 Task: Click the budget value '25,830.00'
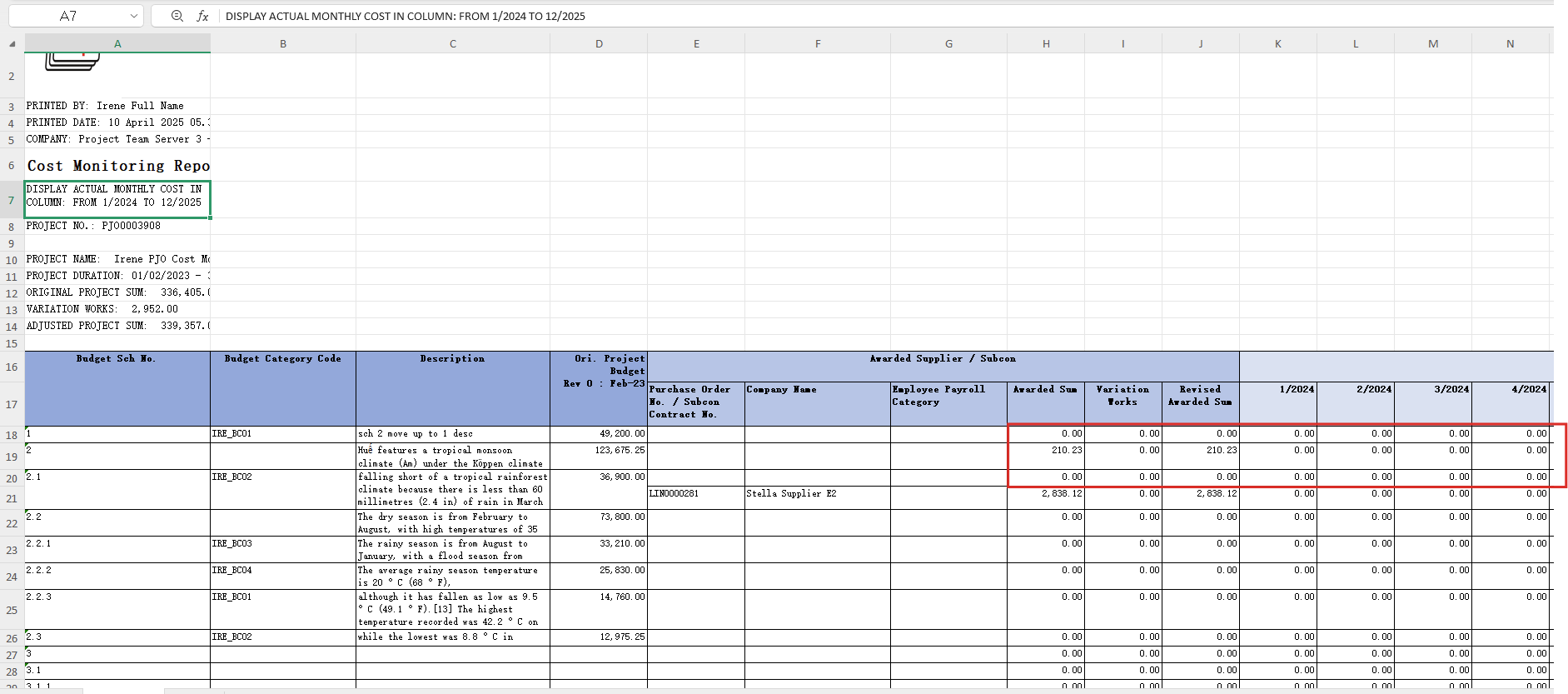pos(599,577)
